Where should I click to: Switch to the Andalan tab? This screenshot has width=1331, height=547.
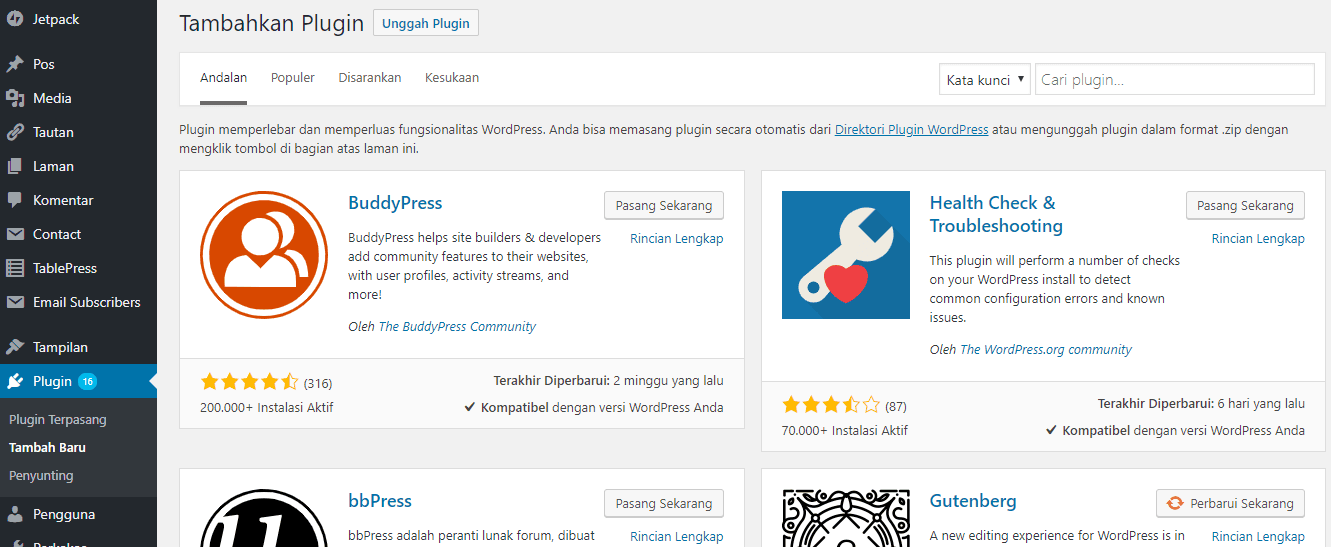[x=223, y=77]
